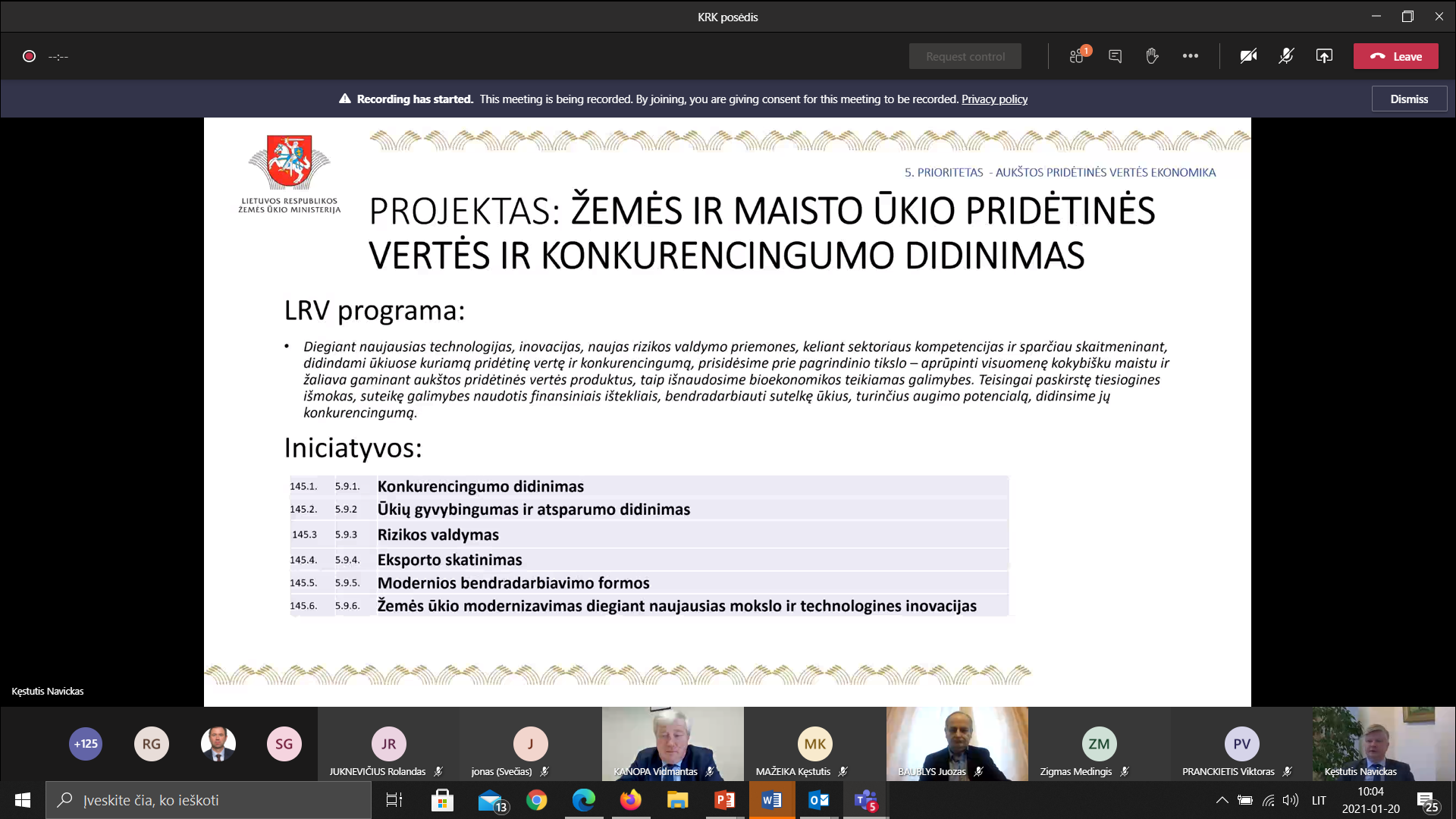
Task: Open the Privacy policy link
Action: 994,99
